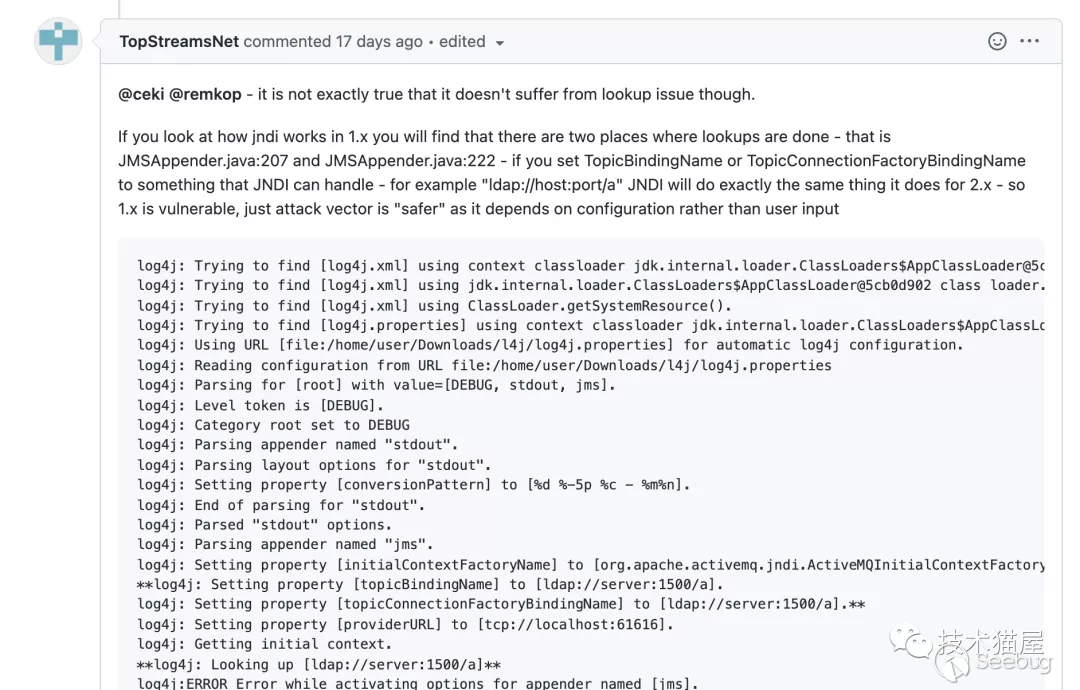Screen dimensions: 1080x690
Task: Click the TopStreamsNet avatar image
Action: (59, 42)
